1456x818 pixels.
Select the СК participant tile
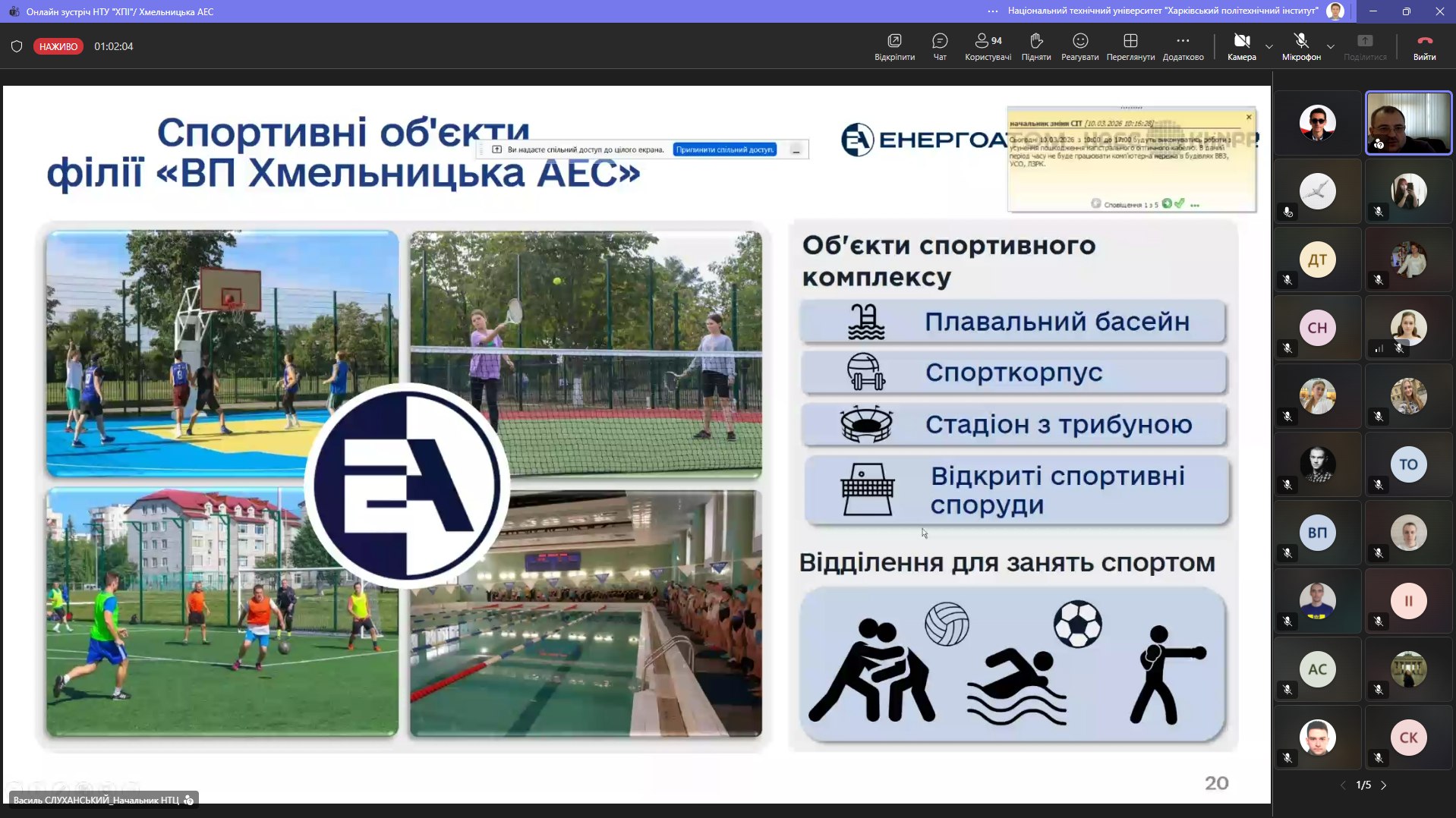(x=1408, y=738)
